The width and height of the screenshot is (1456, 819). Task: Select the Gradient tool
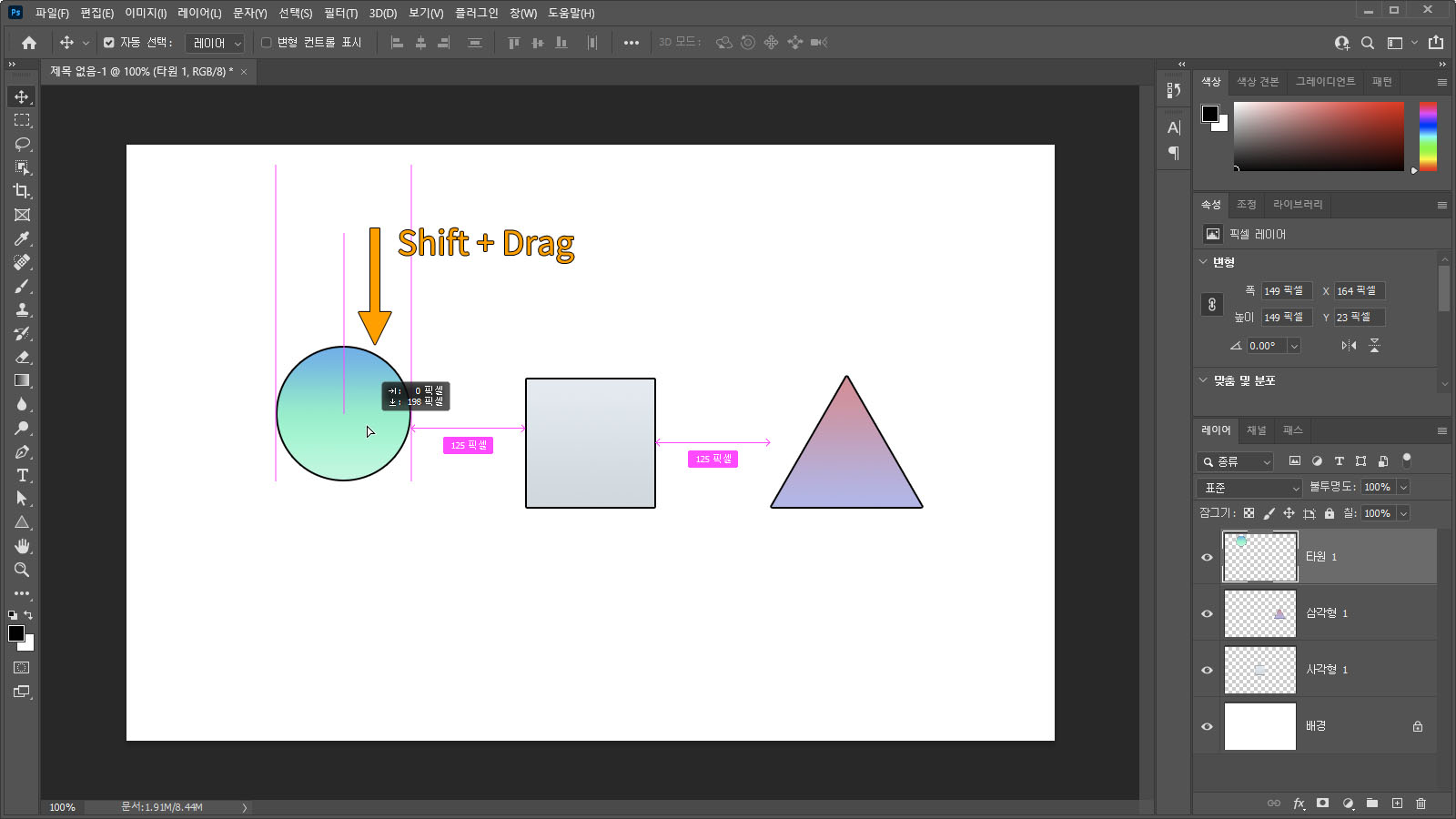click(x=22, y=380)
